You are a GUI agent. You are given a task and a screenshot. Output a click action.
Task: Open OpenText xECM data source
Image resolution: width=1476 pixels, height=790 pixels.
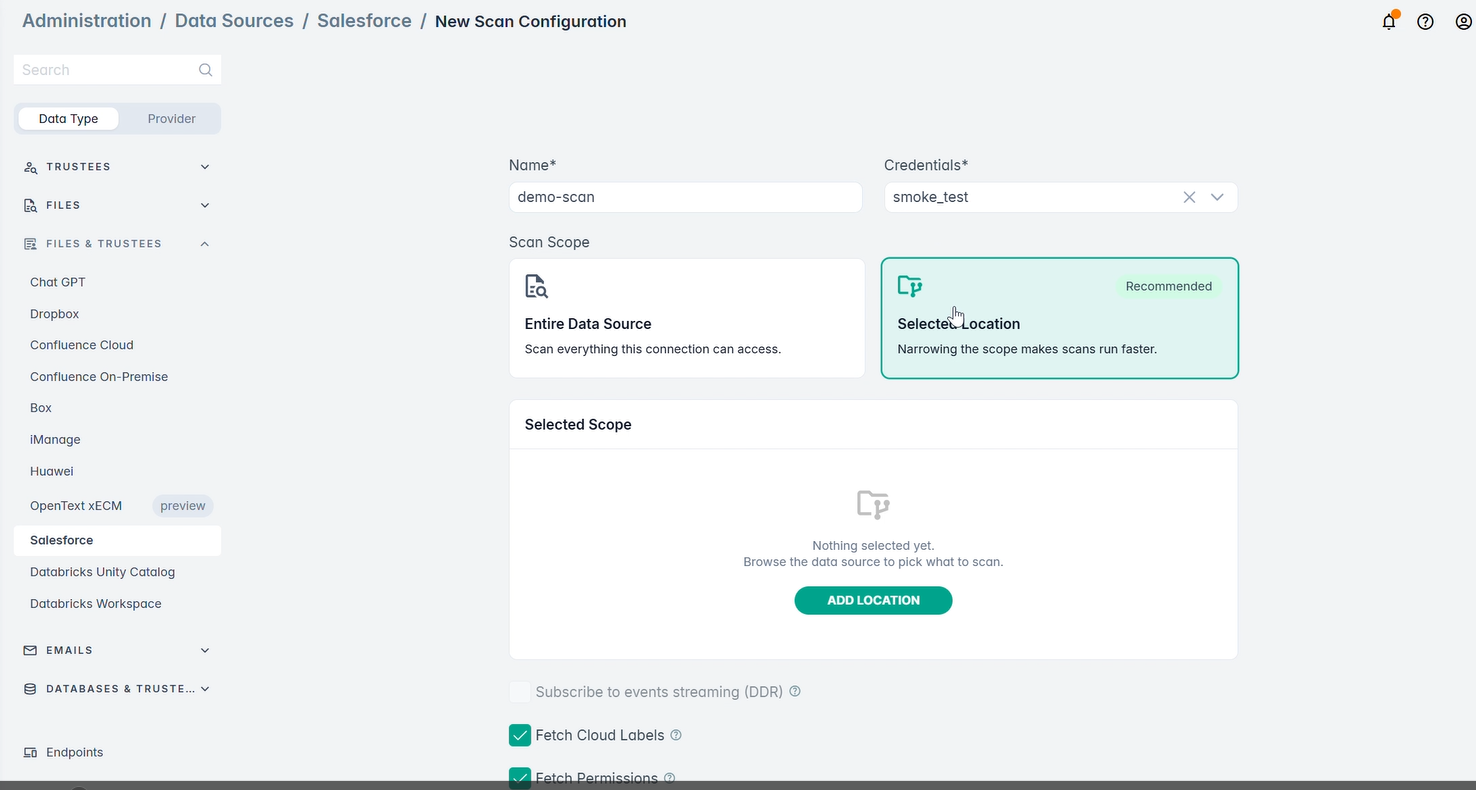(x=76, y=506)
